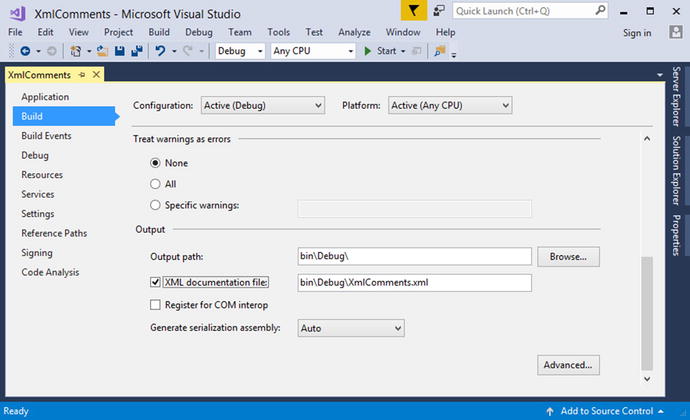Click the vertical scrollbar thumb

pyautogui.click(x=647, y=313)
